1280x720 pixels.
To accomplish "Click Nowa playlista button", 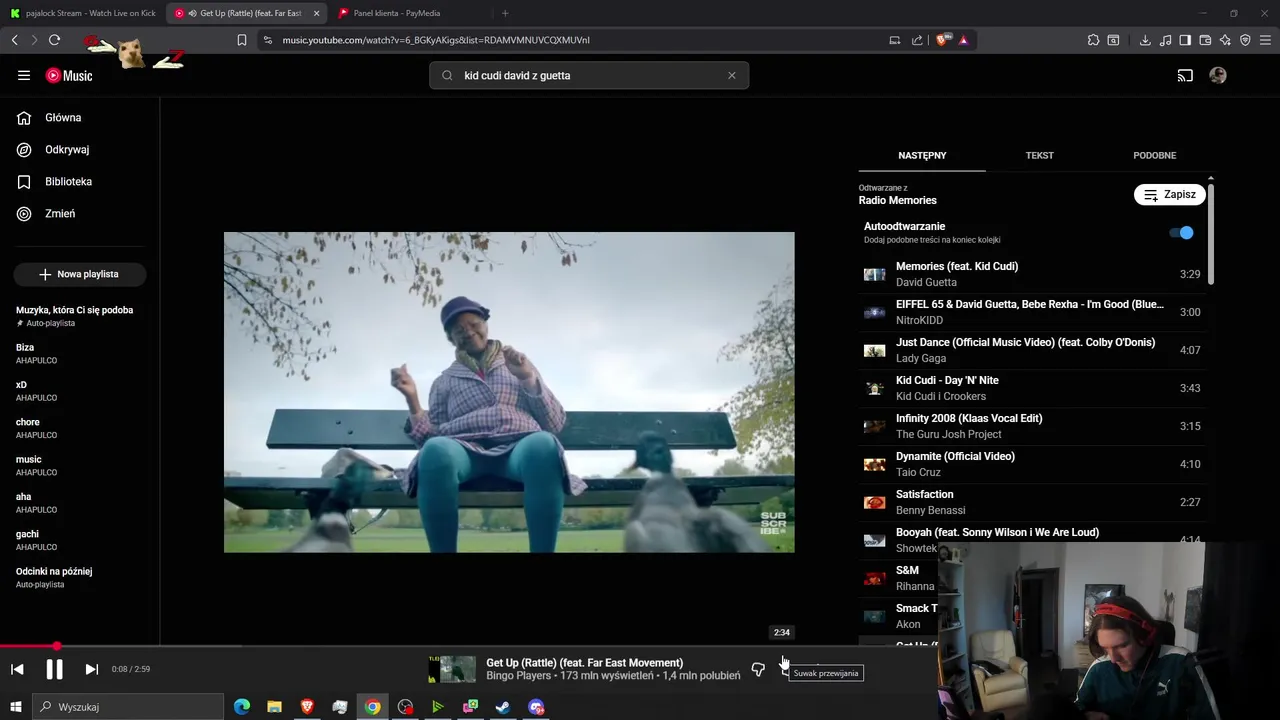I will click(x=80, y=274).
